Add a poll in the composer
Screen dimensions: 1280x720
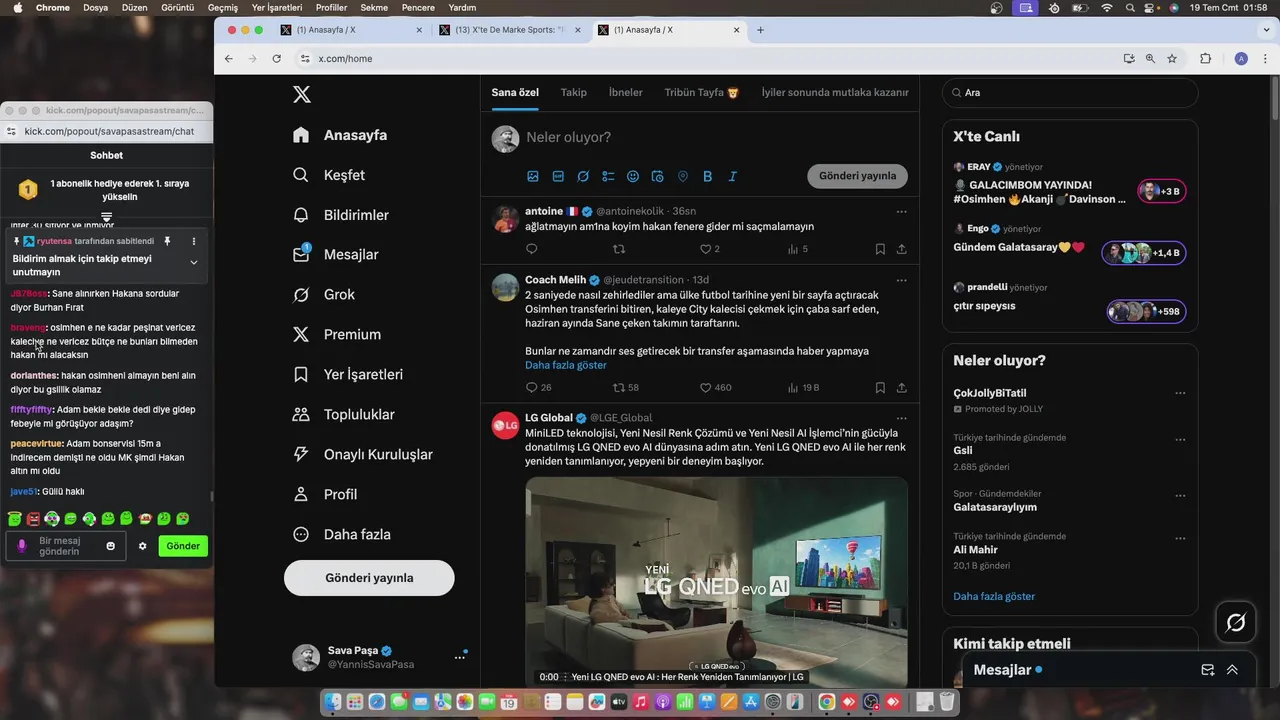[x=608, y=176]
